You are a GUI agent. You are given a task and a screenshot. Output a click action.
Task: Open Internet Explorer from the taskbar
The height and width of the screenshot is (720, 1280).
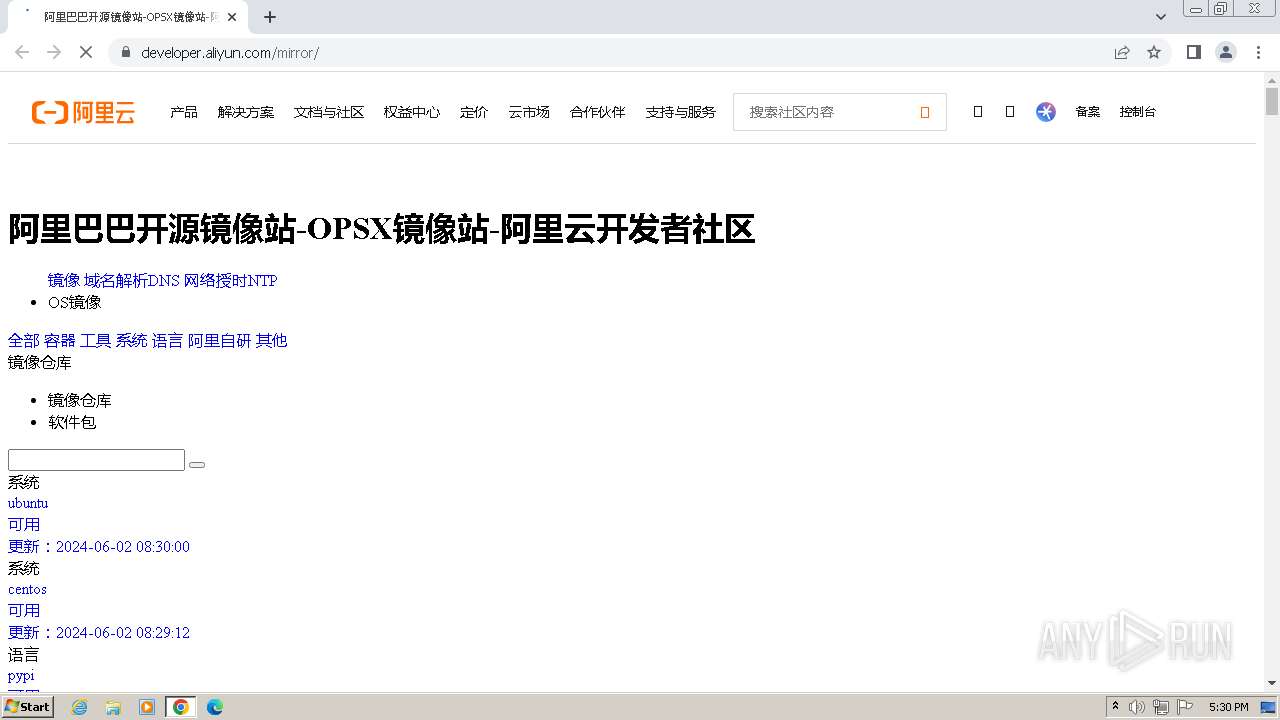point(80,707)
